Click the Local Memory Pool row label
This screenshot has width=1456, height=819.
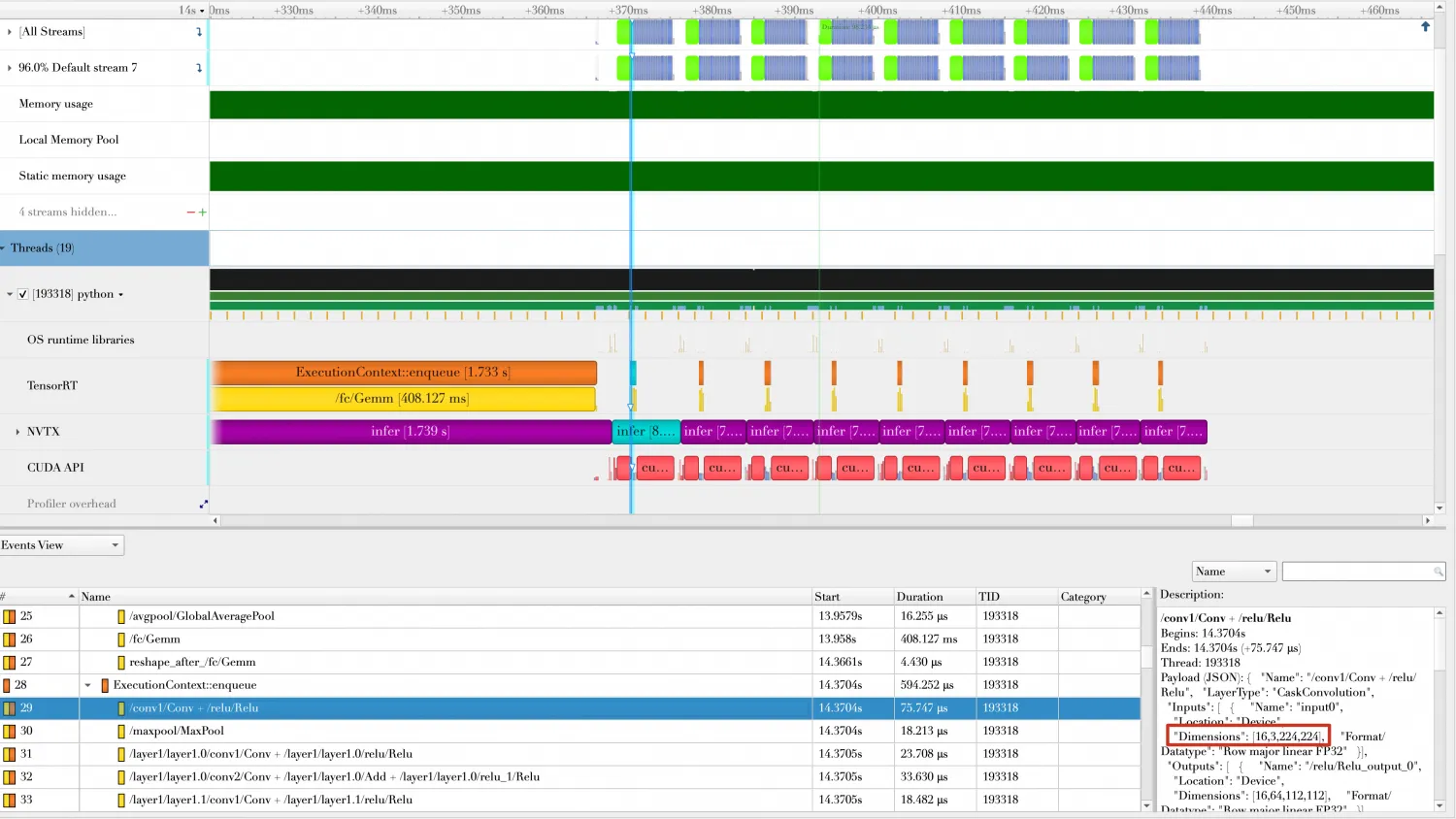point(69,140)
